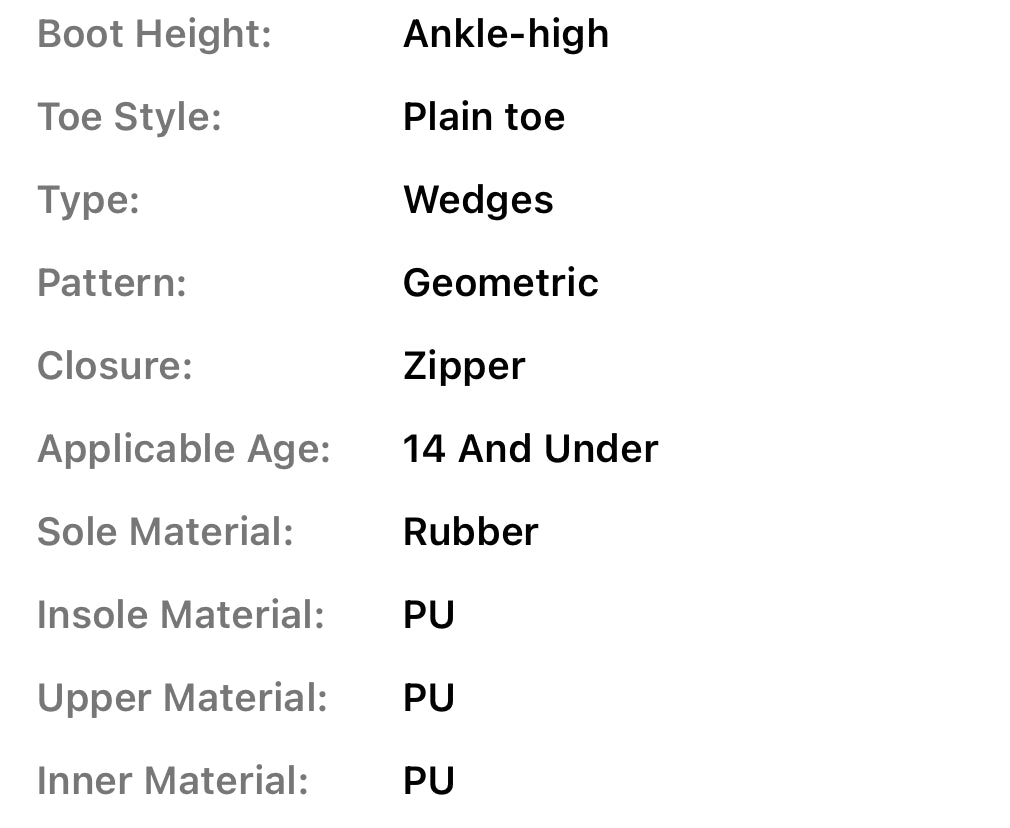Click the "Closure:" label
This screenshot has height=828, width=1010.
[114, 366]
